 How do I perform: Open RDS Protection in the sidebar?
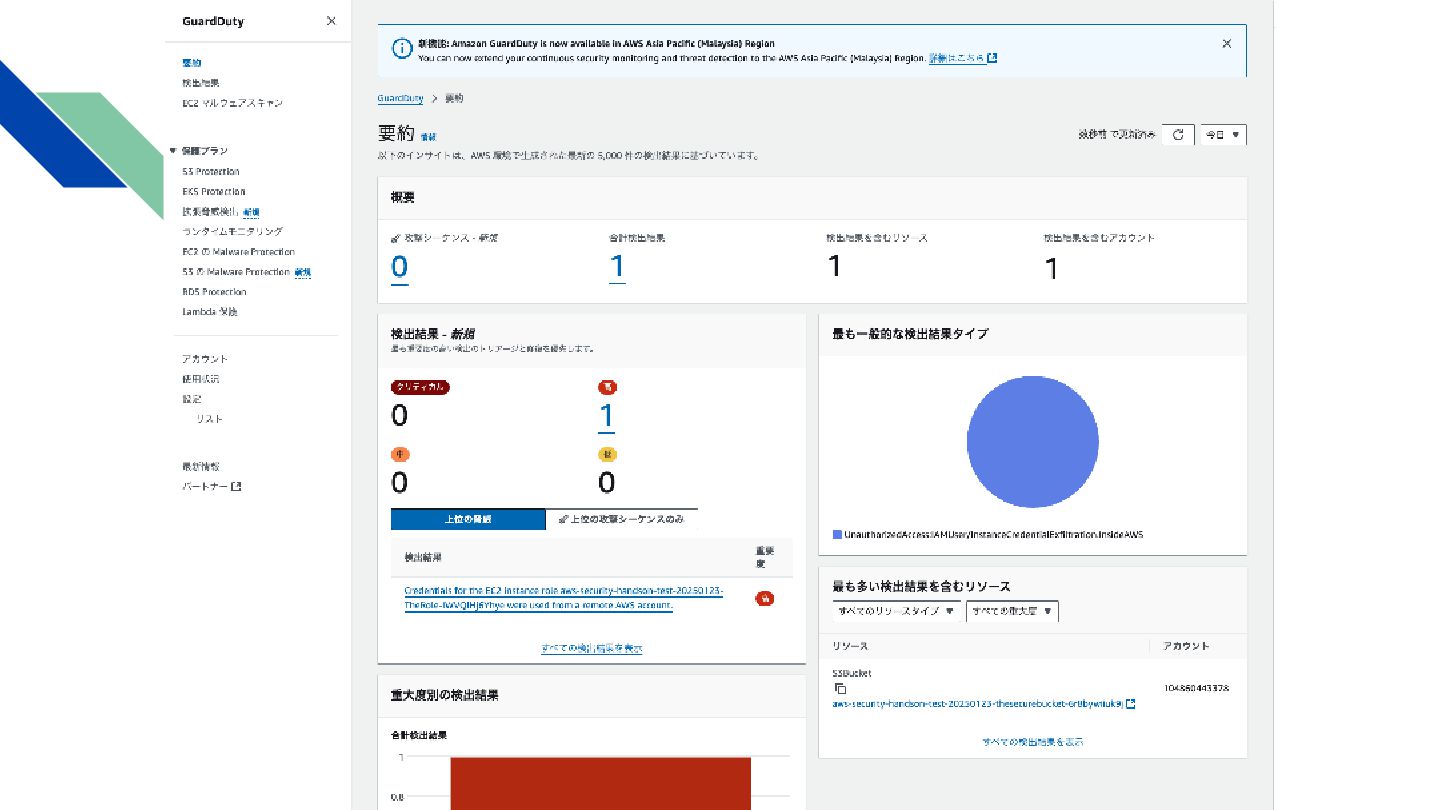pos(214,291)
